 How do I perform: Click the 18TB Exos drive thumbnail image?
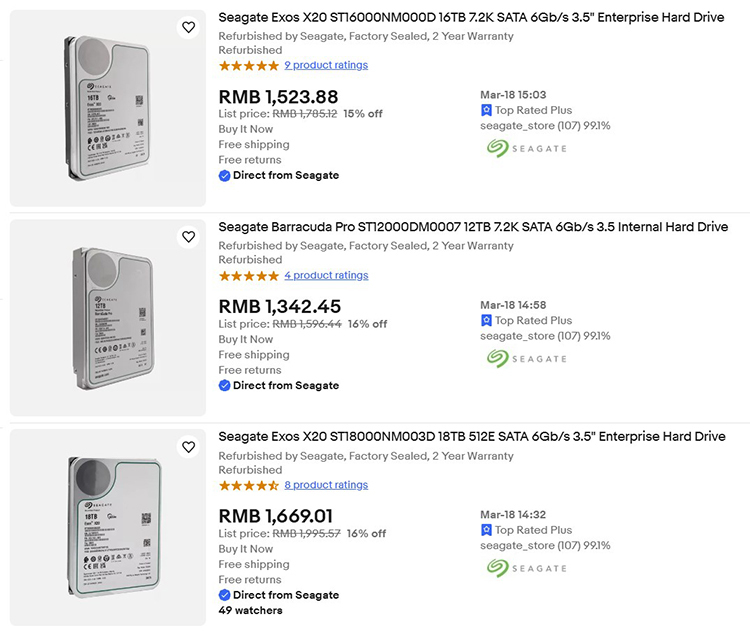tap(108, 527)
